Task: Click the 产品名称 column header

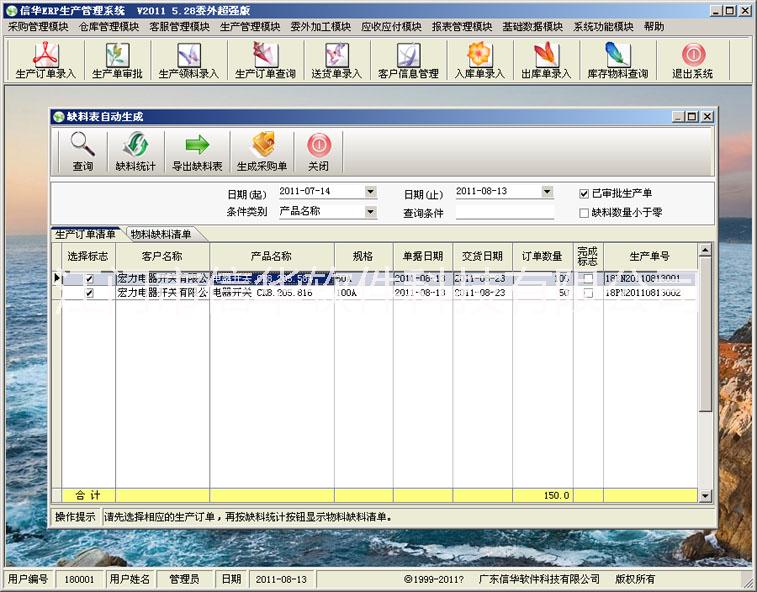Action: [x=272, y=256]
